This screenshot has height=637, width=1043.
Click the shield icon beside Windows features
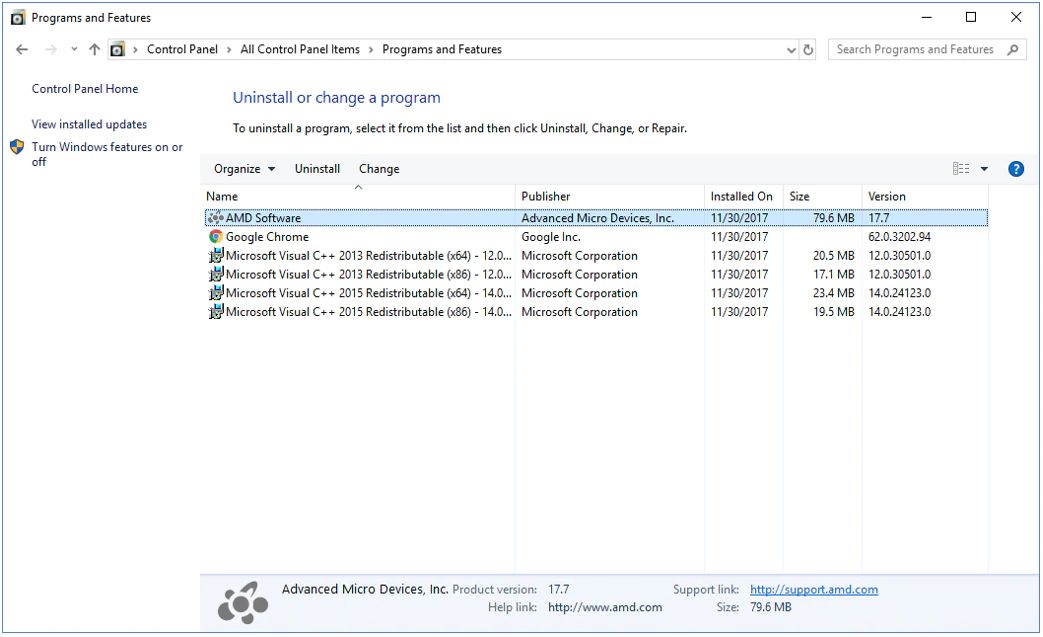click(x=17, y=147)
